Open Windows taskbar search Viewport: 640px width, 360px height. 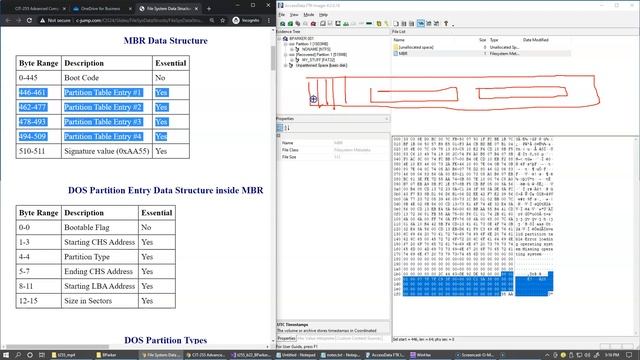click(18, 355)
